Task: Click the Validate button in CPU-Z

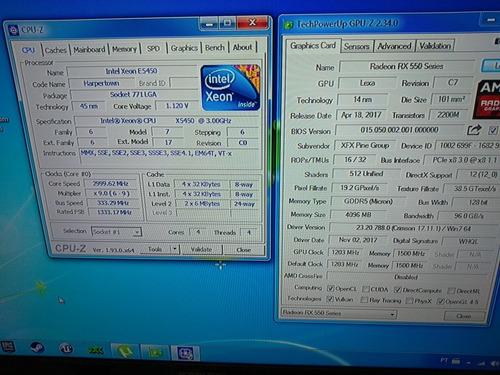Action: click(x=201, y=249)
